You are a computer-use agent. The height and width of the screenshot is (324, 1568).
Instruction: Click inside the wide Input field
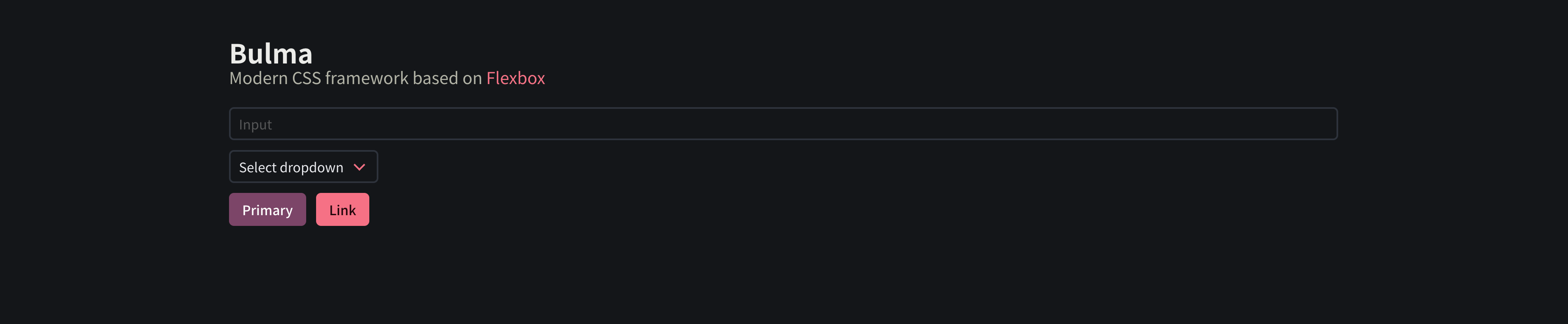pos(783,123)
